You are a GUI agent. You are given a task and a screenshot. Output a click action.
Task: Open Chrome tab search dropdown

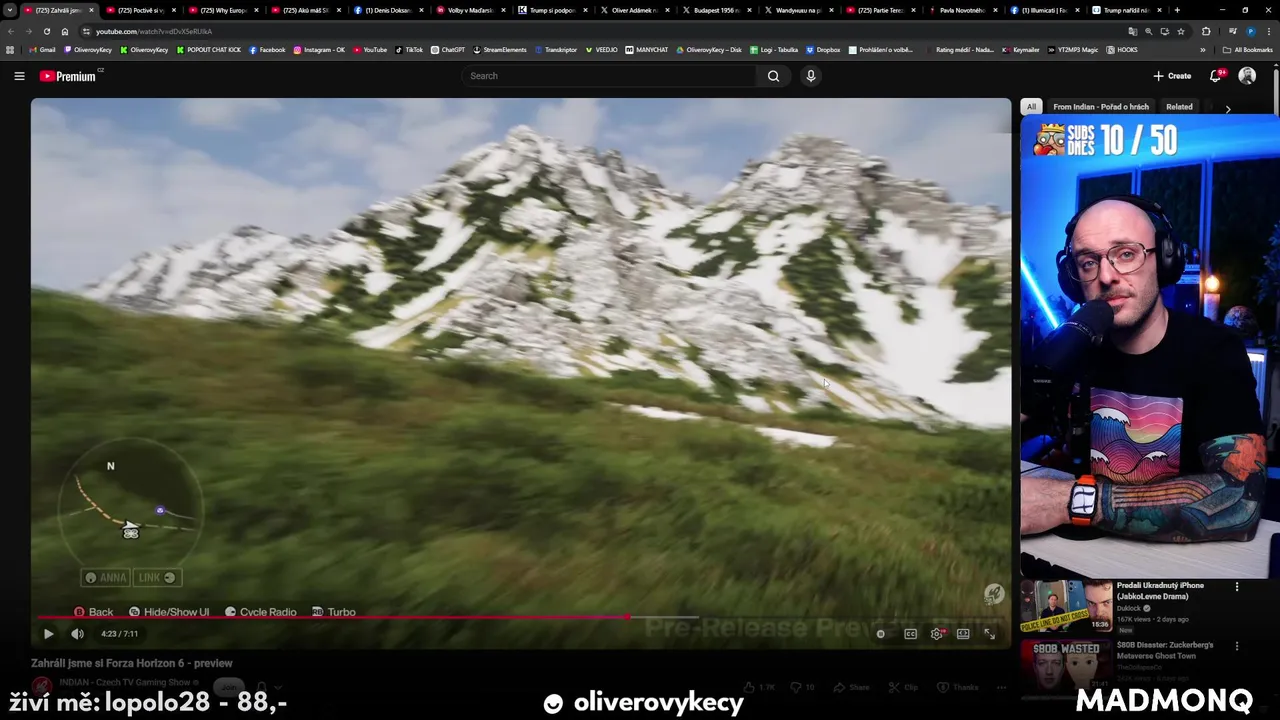10,10
